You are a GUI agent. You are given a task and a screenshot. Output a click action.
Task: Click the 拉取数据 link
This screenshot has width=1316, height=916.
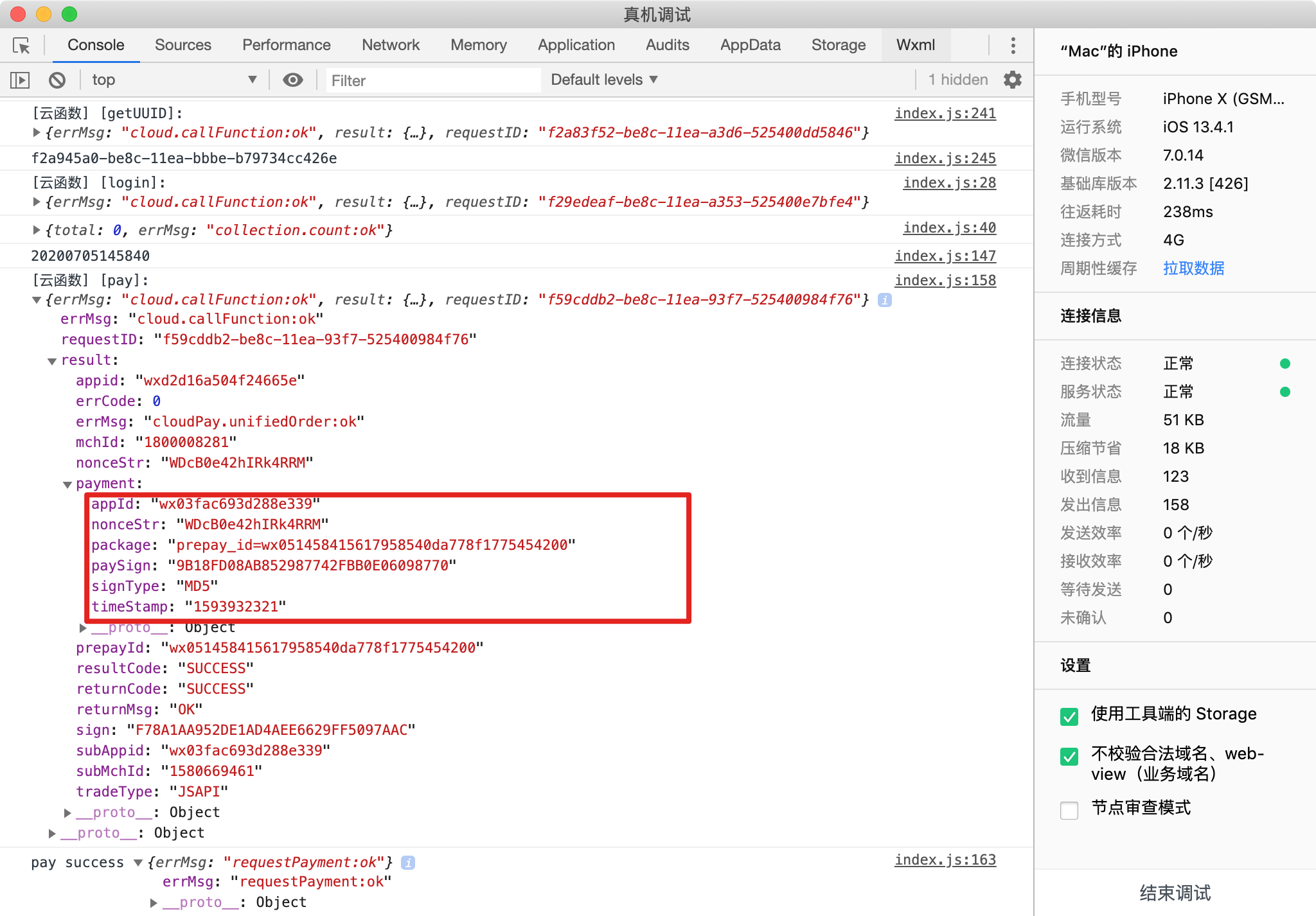click(1193, 269)
